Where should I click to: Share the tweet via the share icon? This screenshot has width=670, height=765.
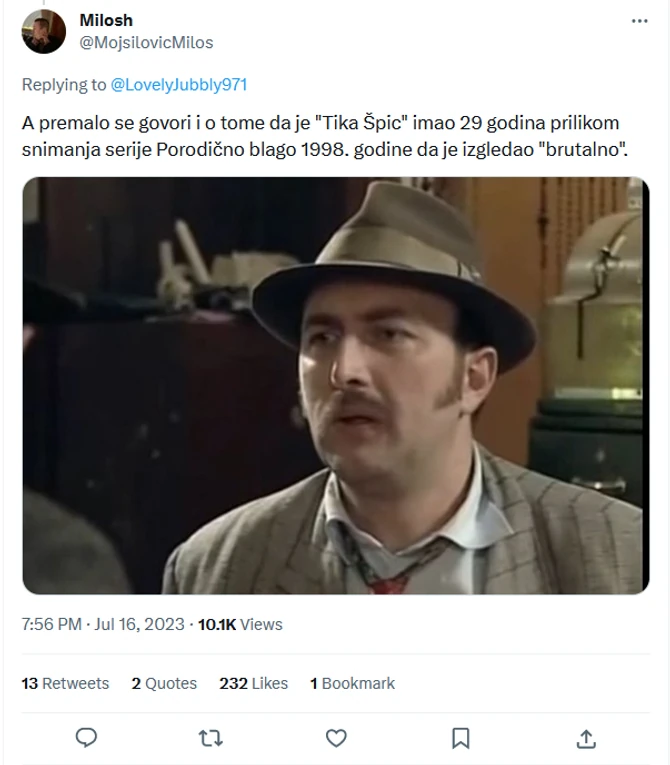[x=587, y=738]
